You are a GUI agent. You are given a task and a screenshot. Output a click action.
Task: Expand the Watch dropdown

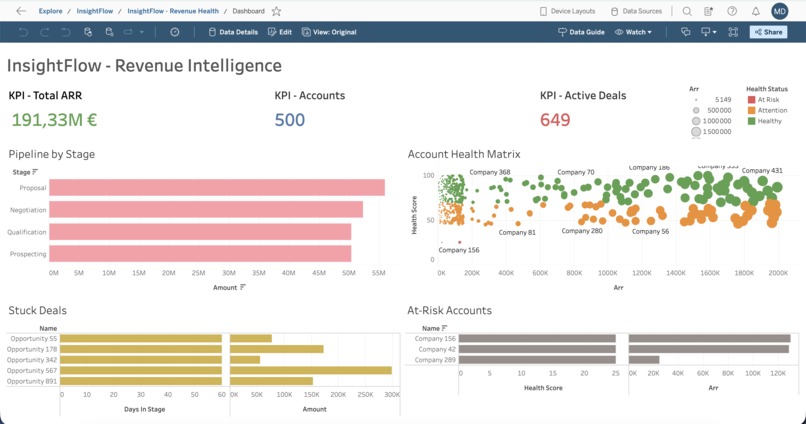633,32
